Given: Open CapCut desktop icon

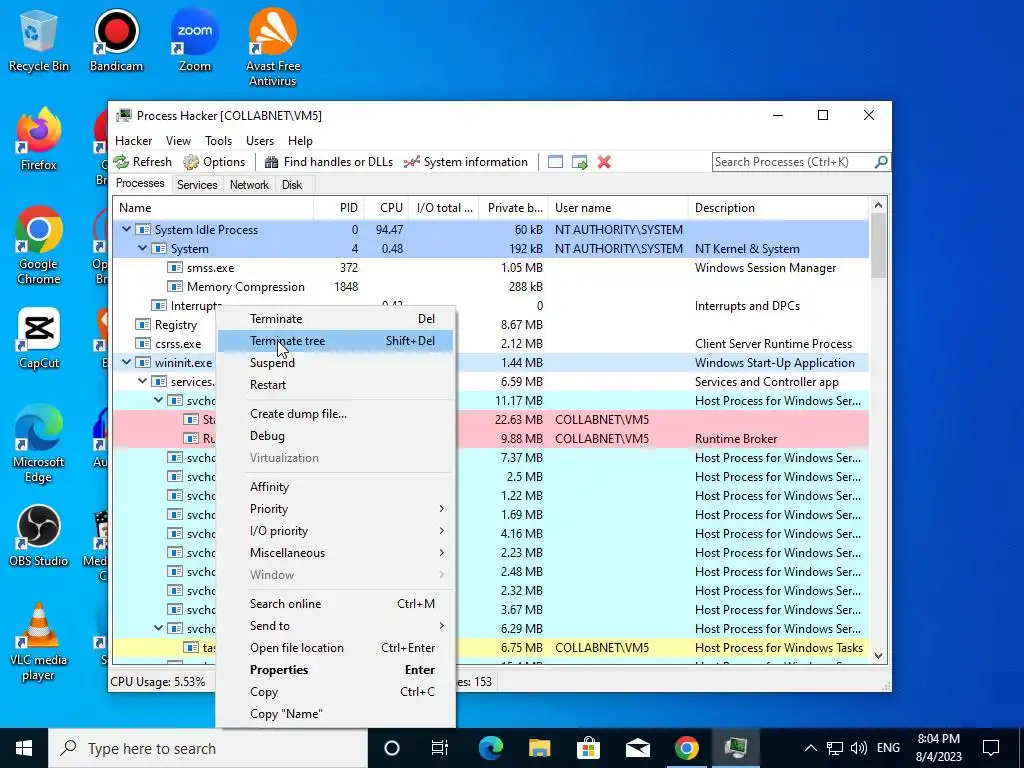Looking at the screenshot, I should pyautogui.click(x=39, y=338).
